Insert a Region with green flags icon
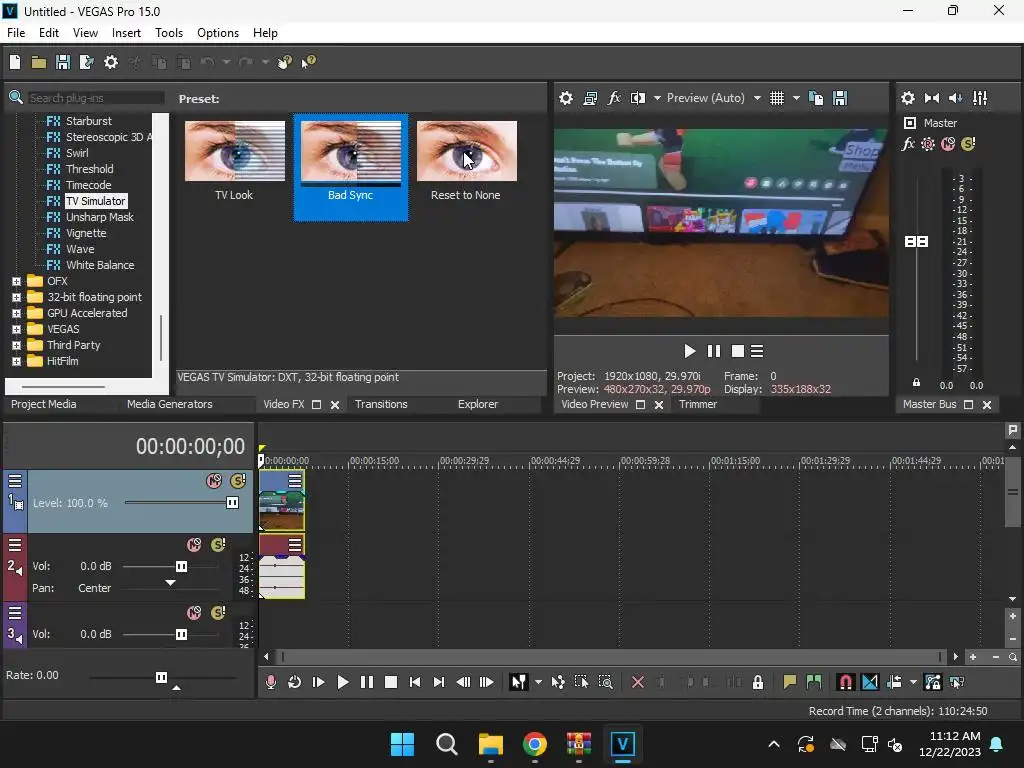Screen dimensions: 1024x768 814,682
